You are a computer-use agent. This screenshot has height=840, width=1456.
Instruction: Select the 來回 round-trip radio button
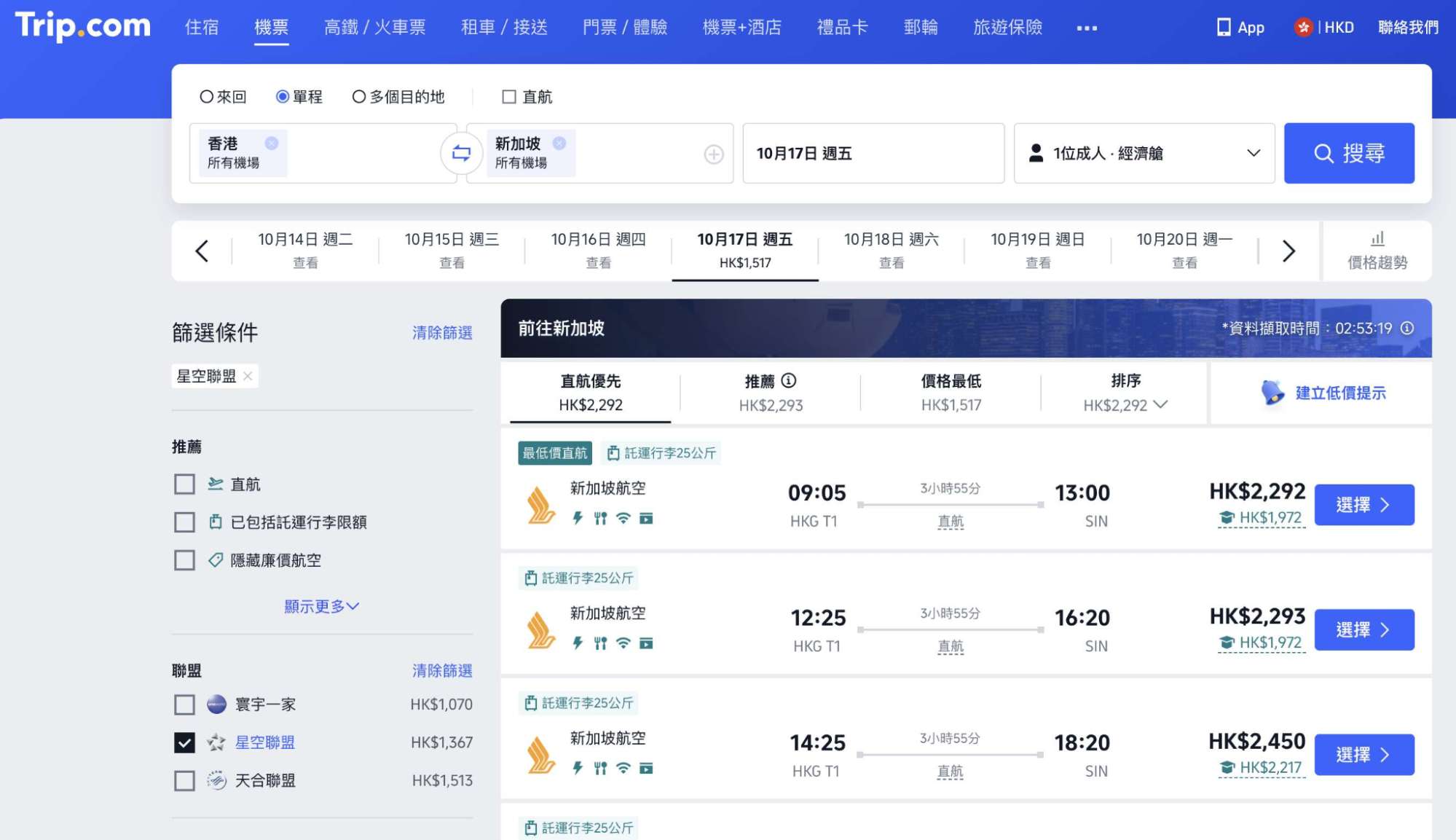[206, 95]
